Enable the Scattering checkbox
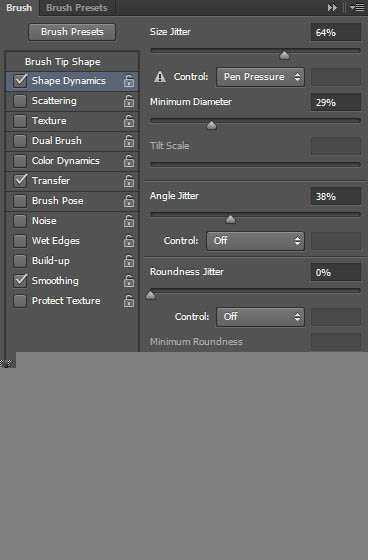Image resolution: width=368 pixels, height=560 pixels. 20,101
